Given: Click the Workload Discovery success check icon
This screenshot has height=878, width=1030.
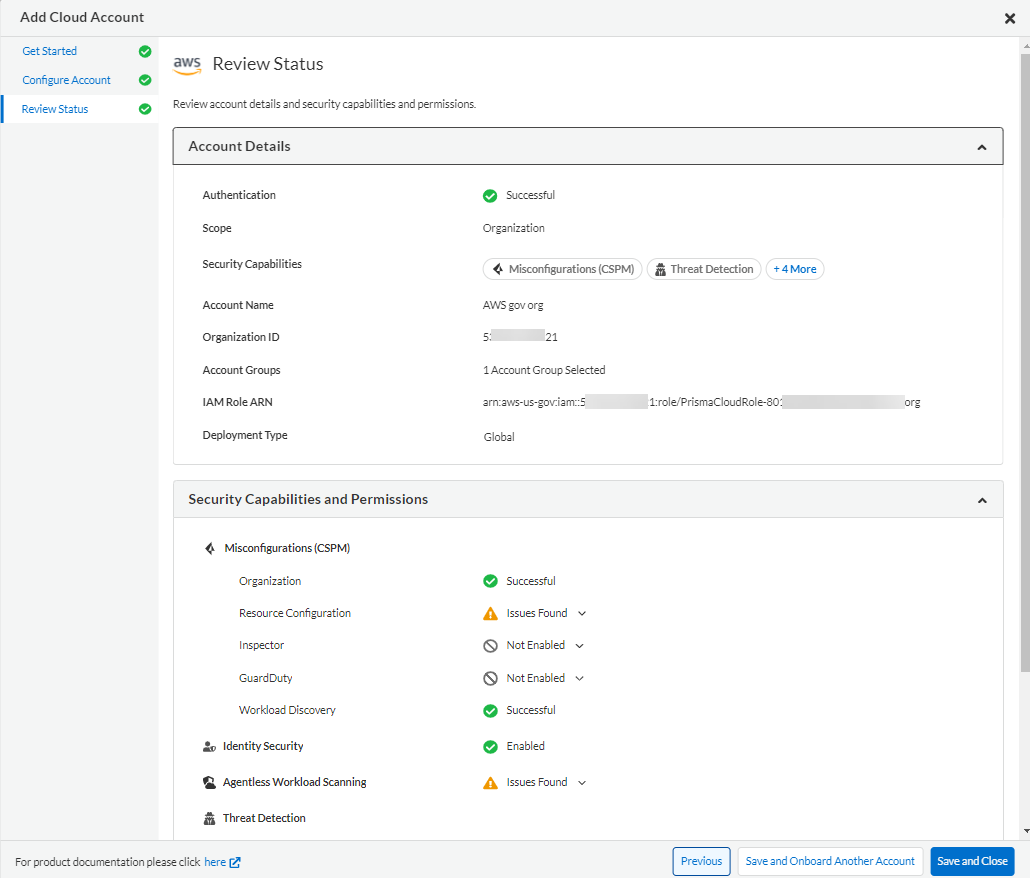Looking at the screenshot, I should click(x=490, y=711).
